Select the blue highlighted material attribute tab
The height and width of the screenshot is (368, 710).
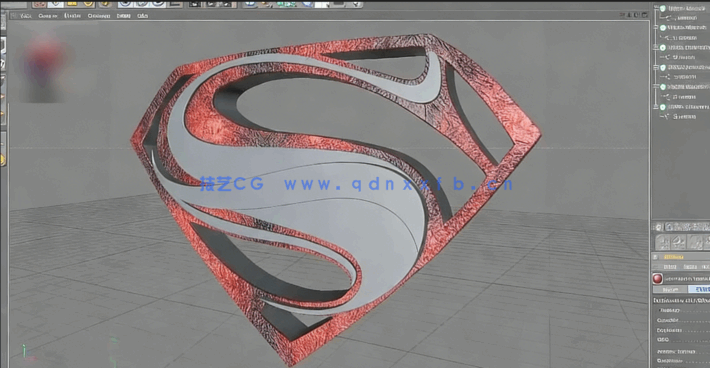pos(700,289)
